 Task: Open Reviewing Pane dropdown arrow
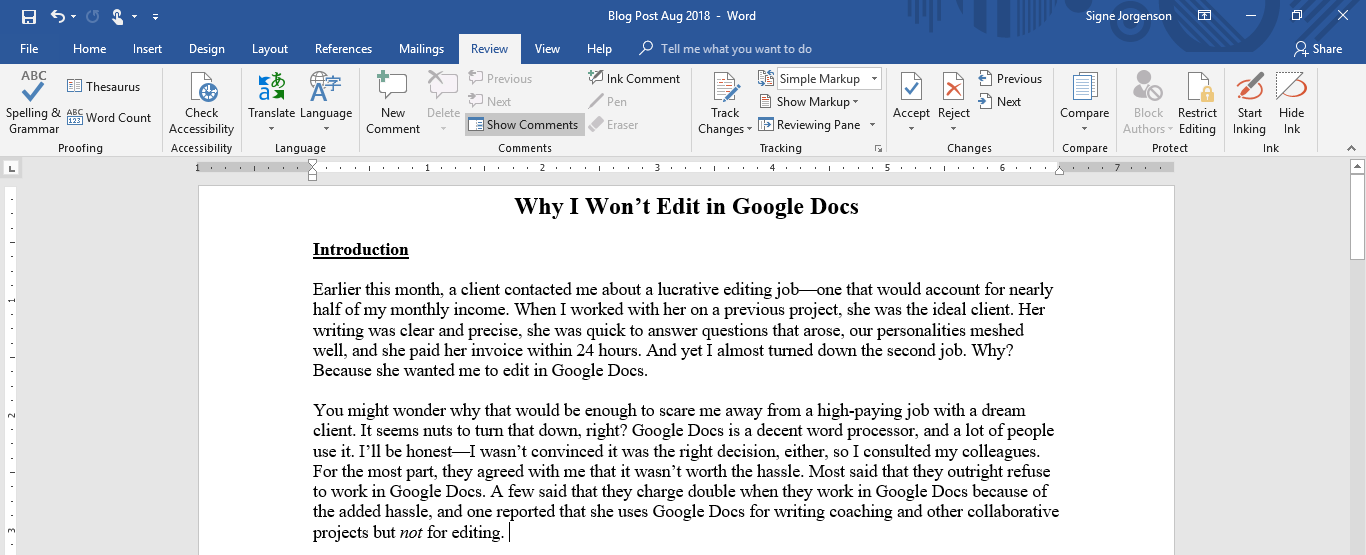point(872,125)
